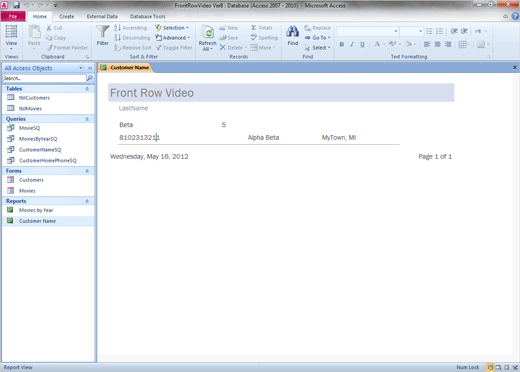Open the File tab
The image size is (520, 372).
tap(13, 16)
